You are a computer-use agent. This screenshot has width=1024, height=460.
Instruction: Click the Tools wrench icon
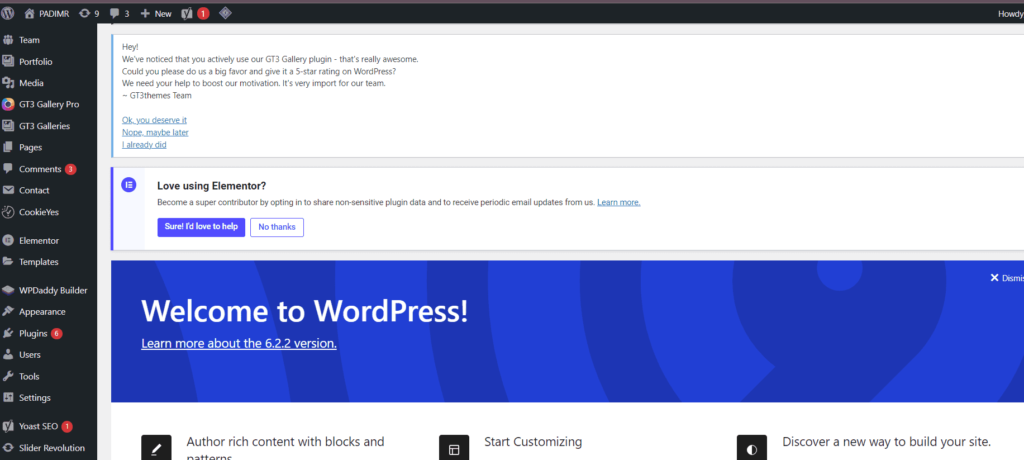[8, 376]
